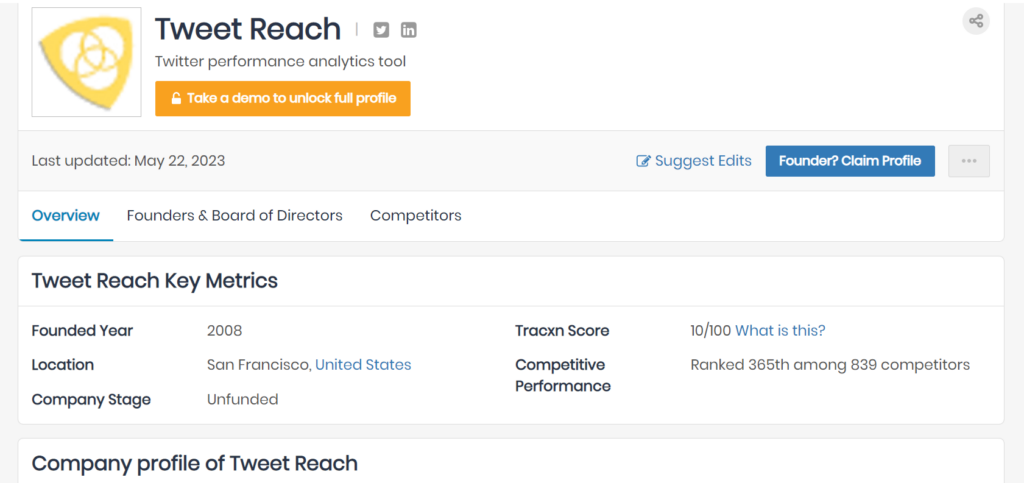Click the Company profile of Tweet Reach heading

tap(195, 463)
